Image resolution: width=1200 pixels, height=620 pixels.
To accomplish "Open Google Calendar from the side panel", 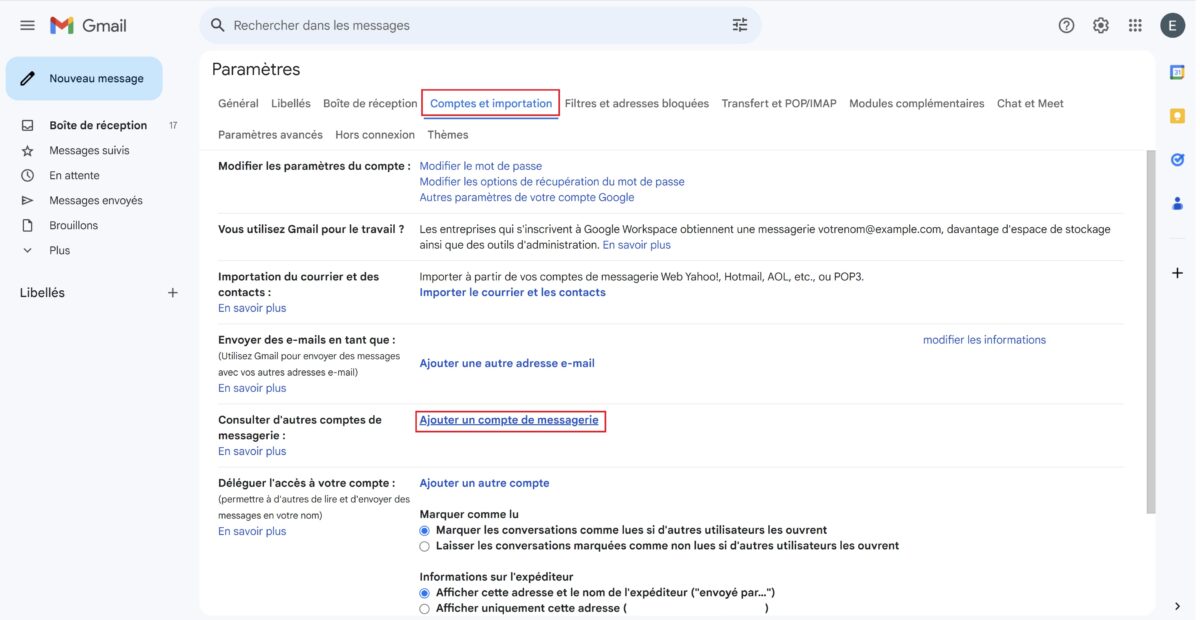I will coord(1176,72).
